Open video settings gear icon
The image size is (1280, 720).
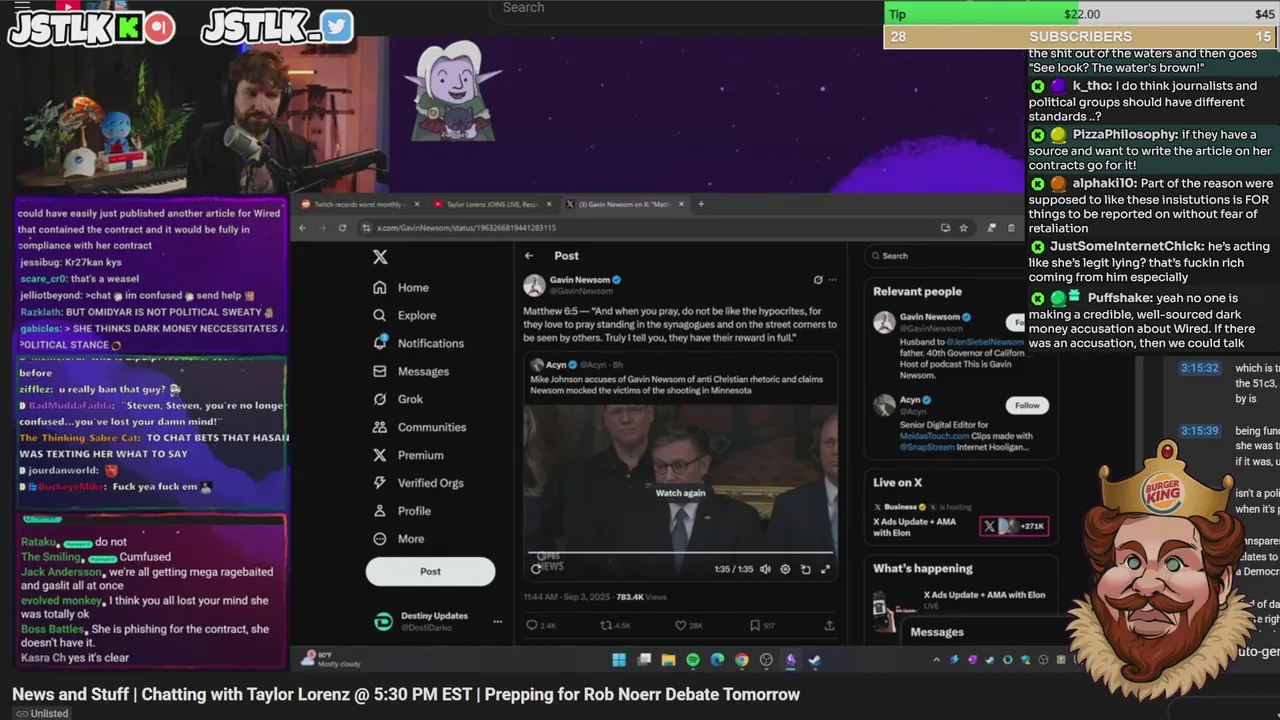(785, 569)
